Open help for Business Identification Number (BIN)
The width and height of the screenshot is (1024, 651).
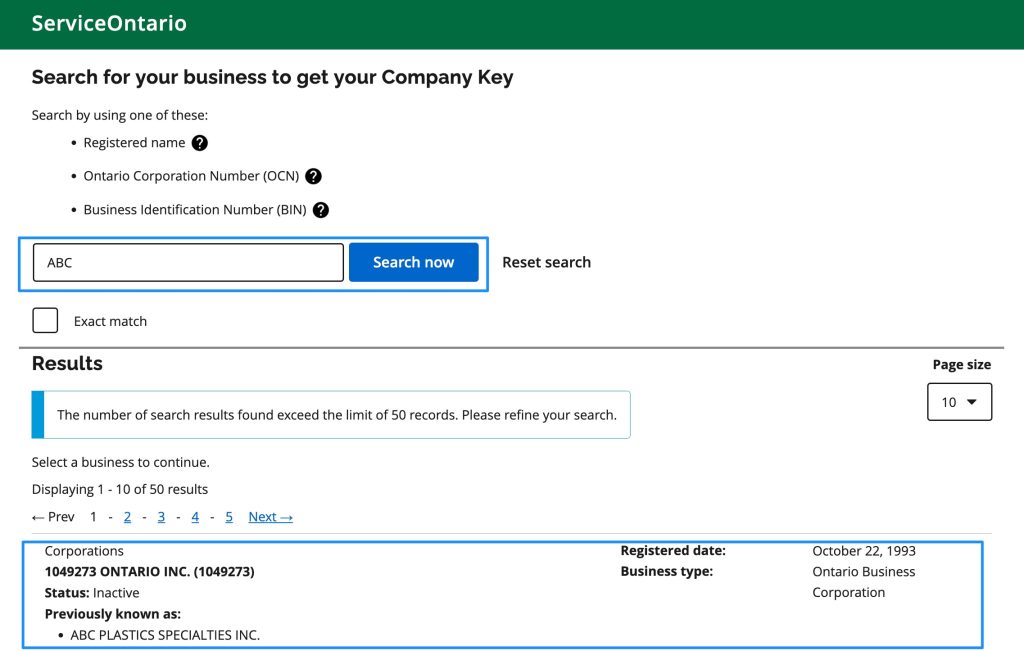click(x=320, y=209)
